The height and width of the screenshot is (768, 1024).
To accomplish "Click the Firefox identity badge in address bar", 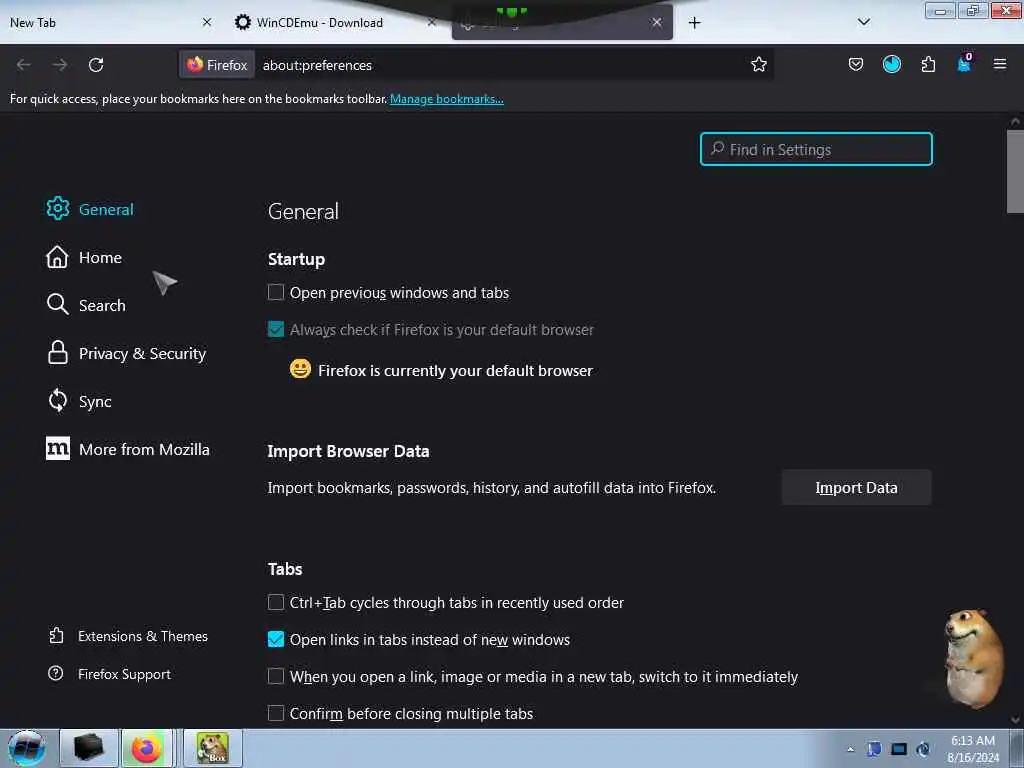I will pos(217,65).
